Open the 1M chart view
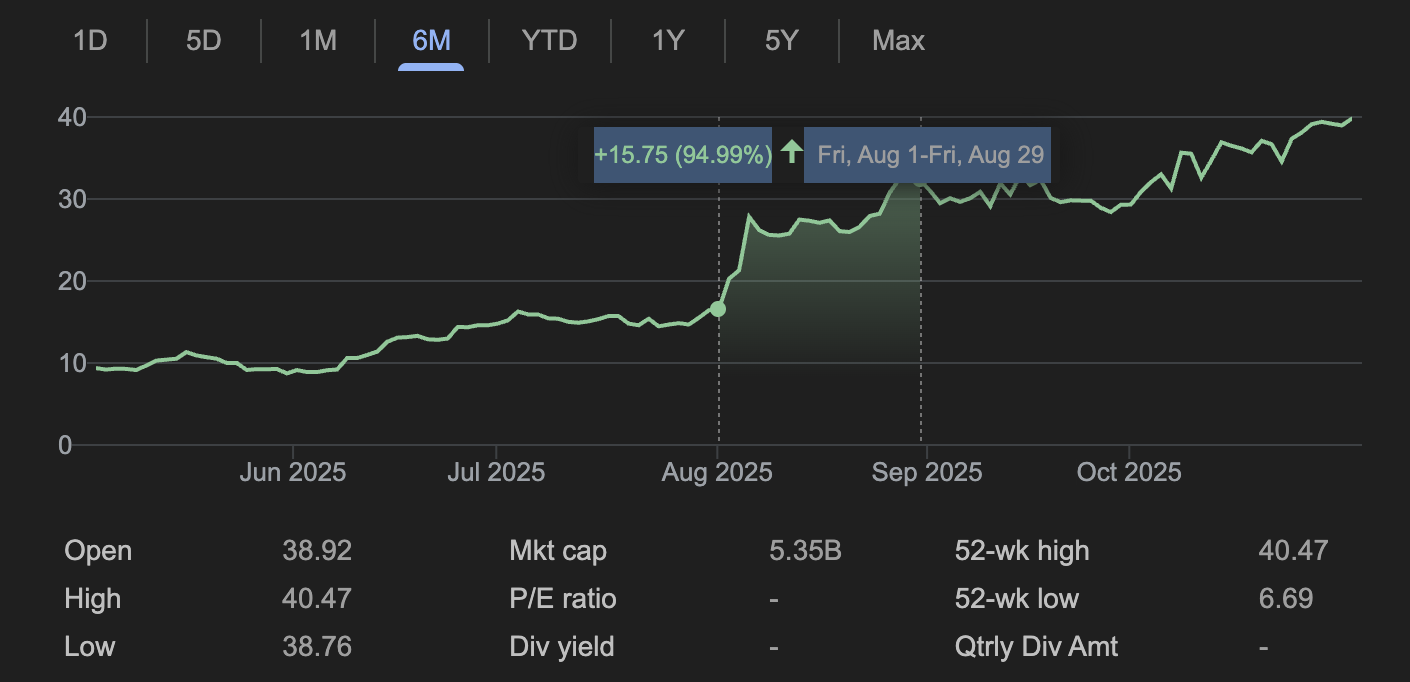The height and width of the screenshot is (682, 1410). pos(317,41)
